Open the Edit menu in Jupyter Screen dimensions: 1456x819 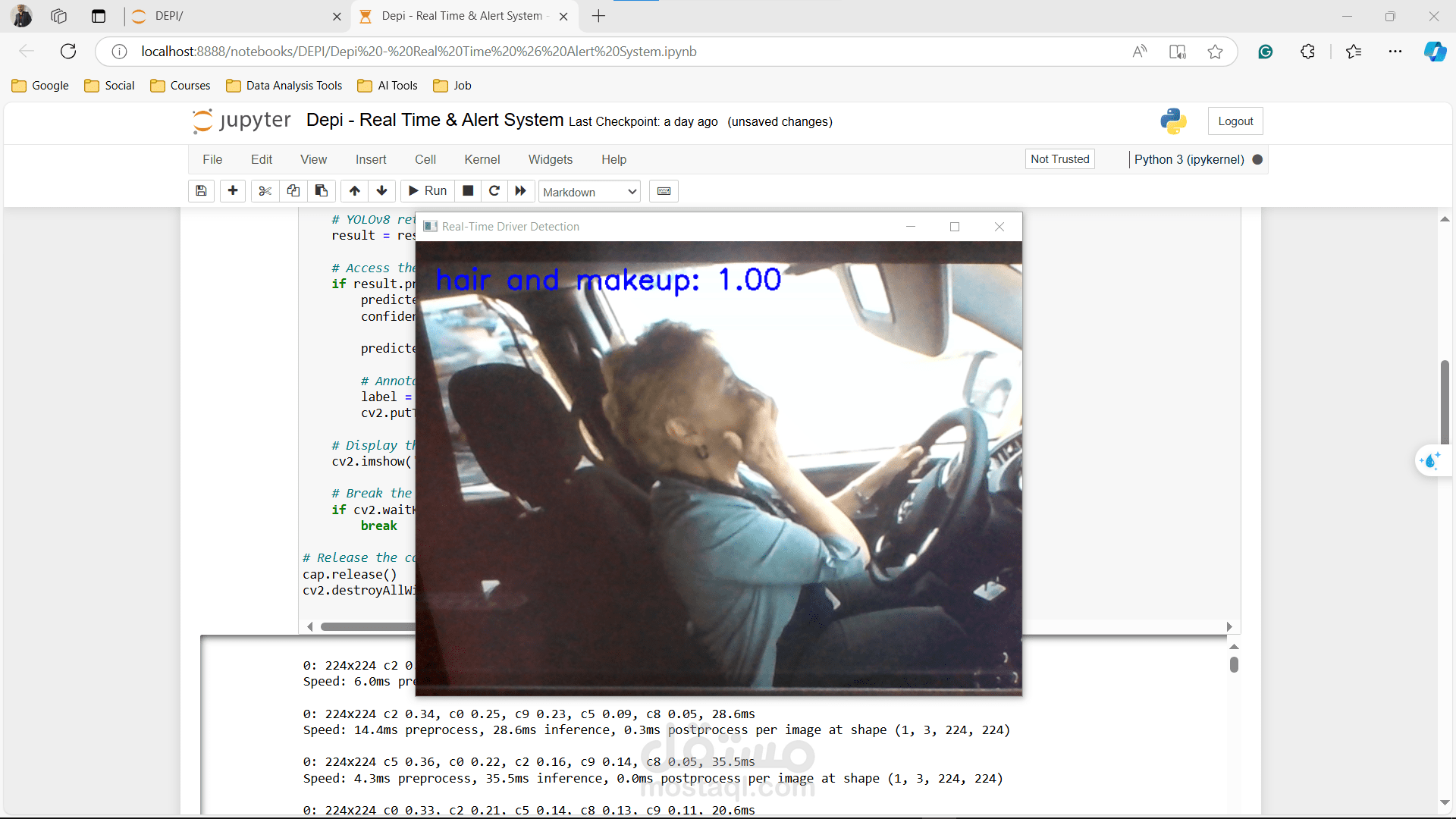click(x=262, y=159)
